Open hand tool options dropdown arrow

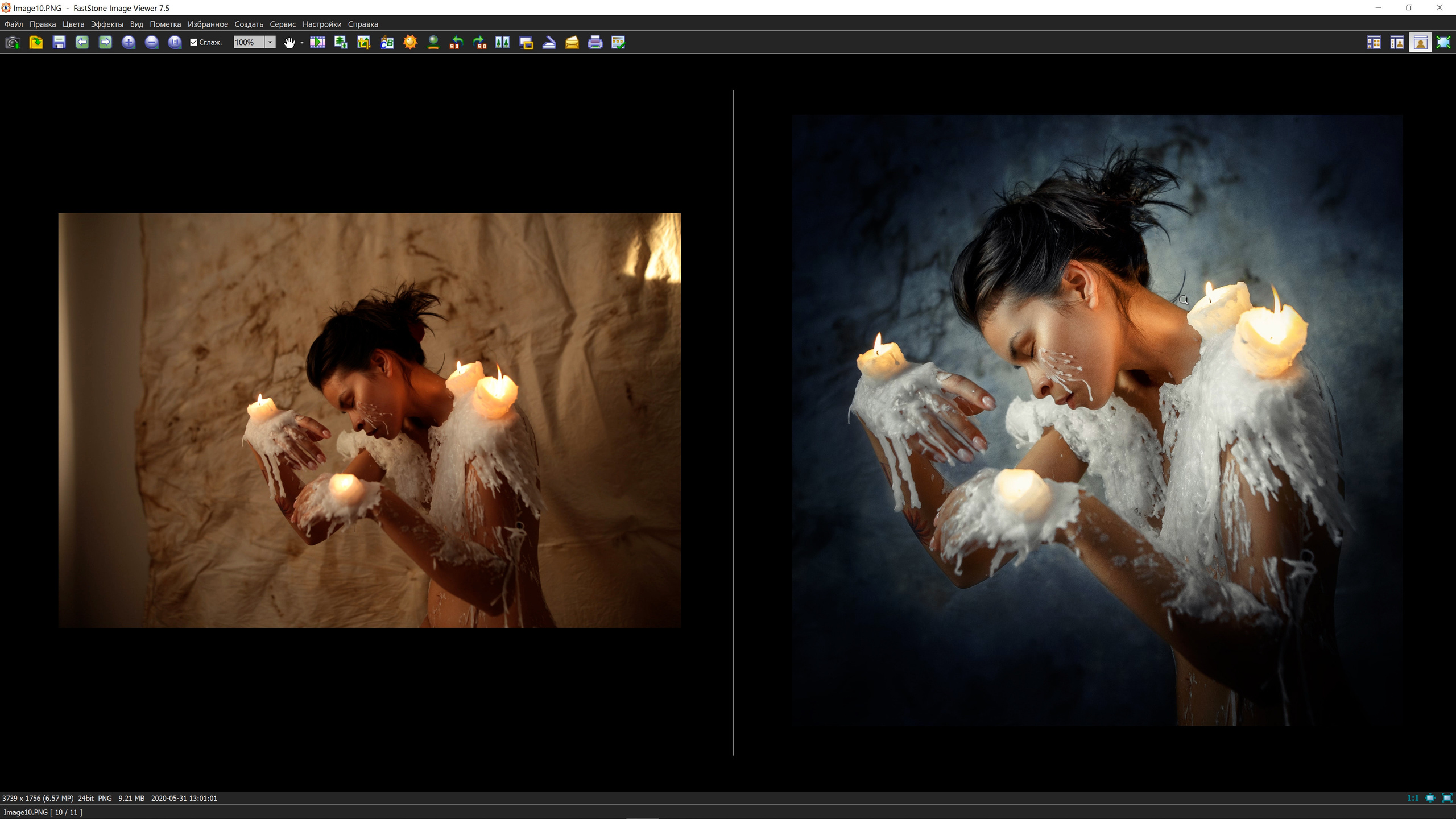[302, 43]
